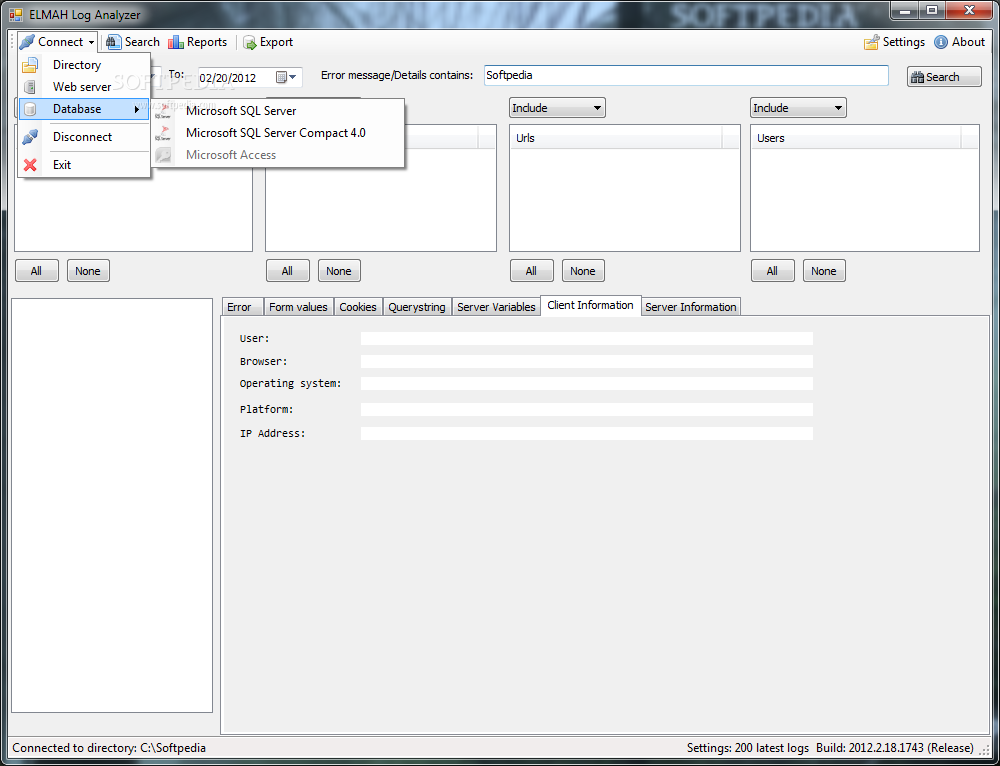Click the Search button beside the filter field
The height and width of the screenshot is (766, 1000).
pos(944,77)
